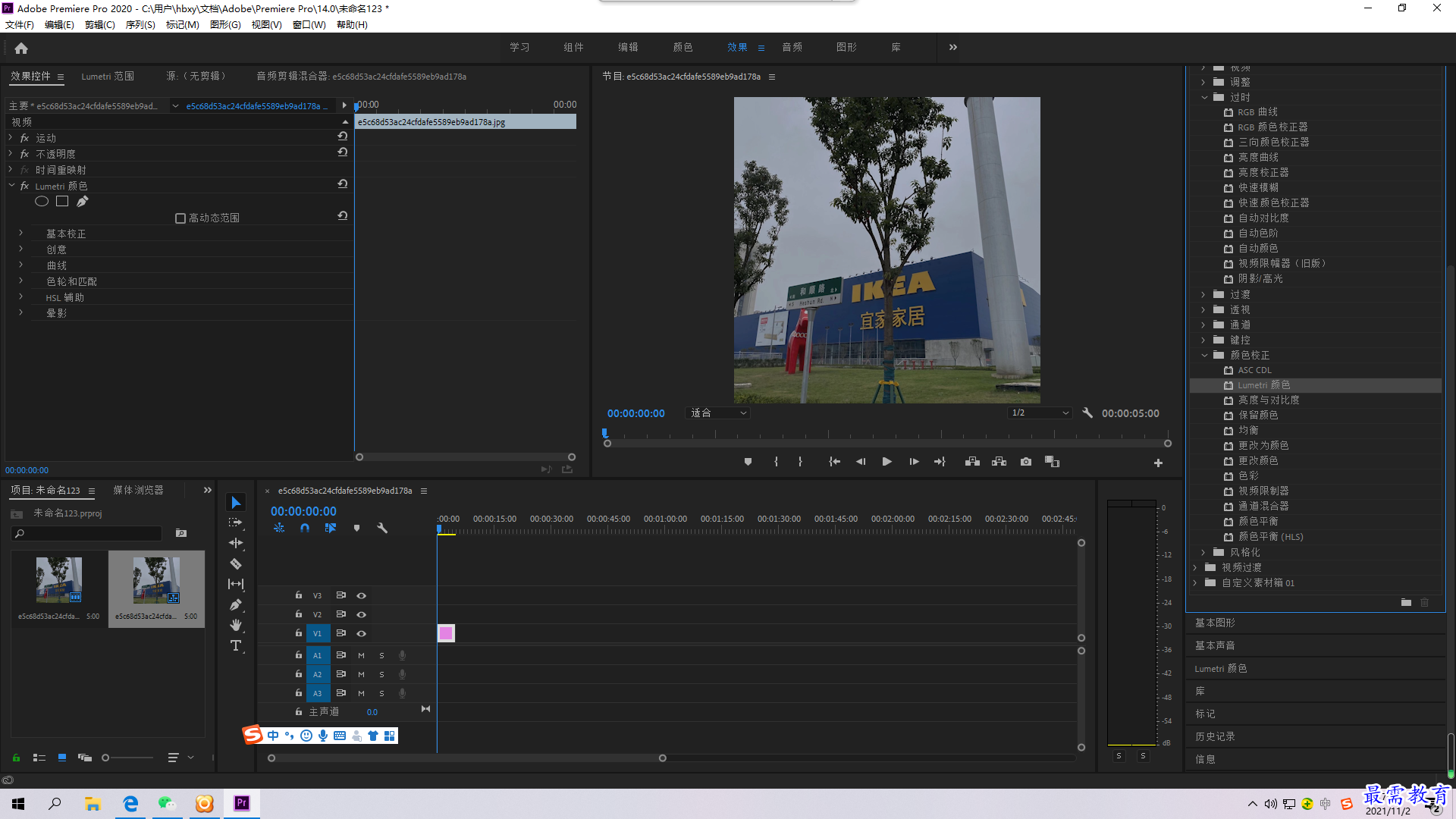Click the Lift button

tap(972, 462)
